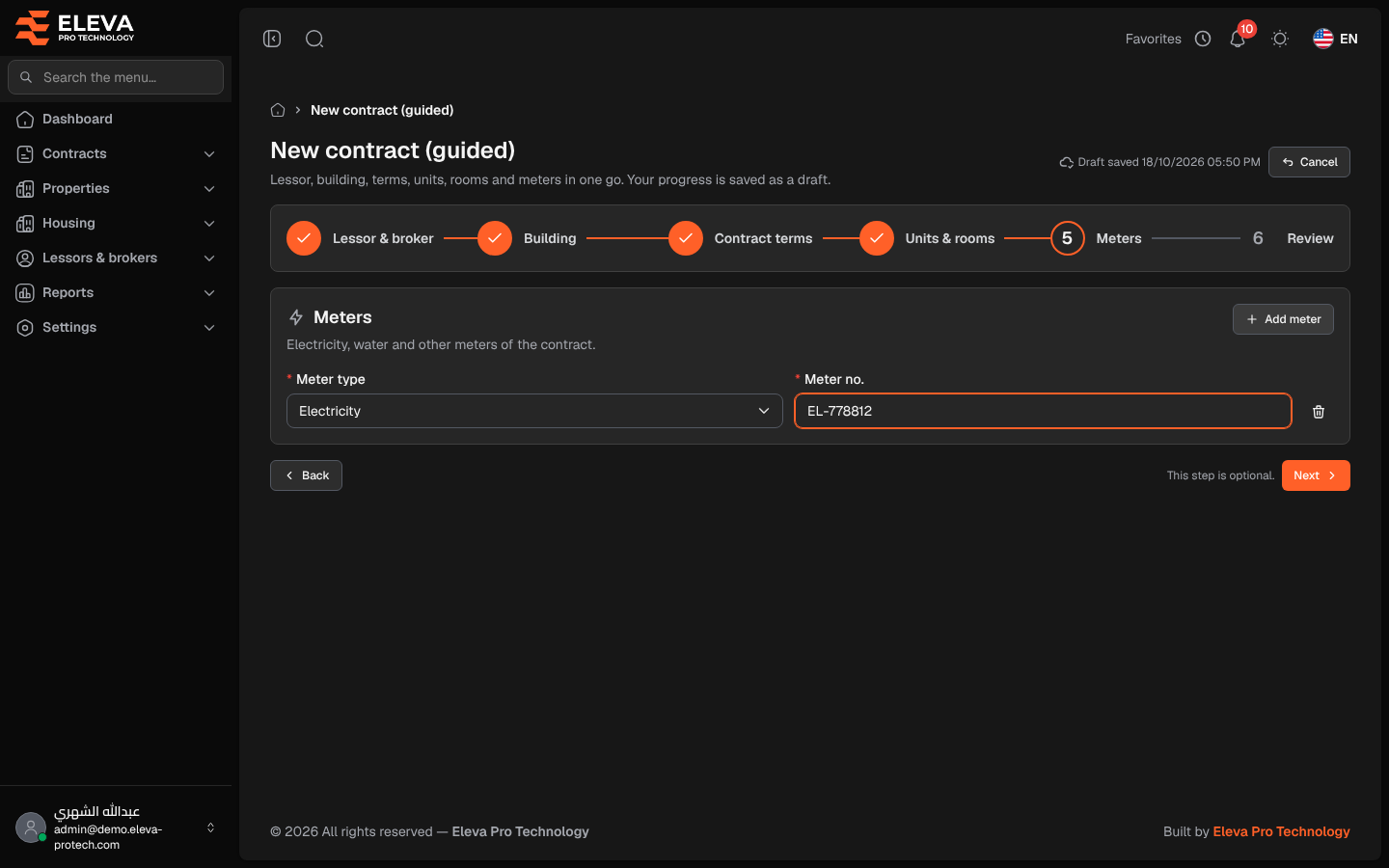Image resolution: width=1389 pixels, height=868 pixels.
Task: Open notifications bell icon
Action: (x=1238, y=39)
